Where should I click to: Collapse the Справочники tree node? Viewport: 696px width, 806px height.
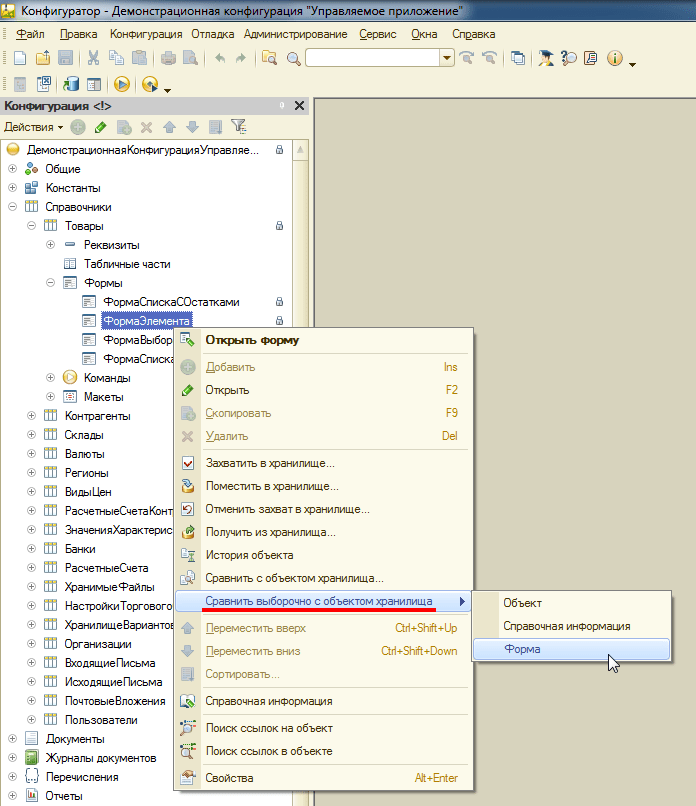[x=12, y=207]
